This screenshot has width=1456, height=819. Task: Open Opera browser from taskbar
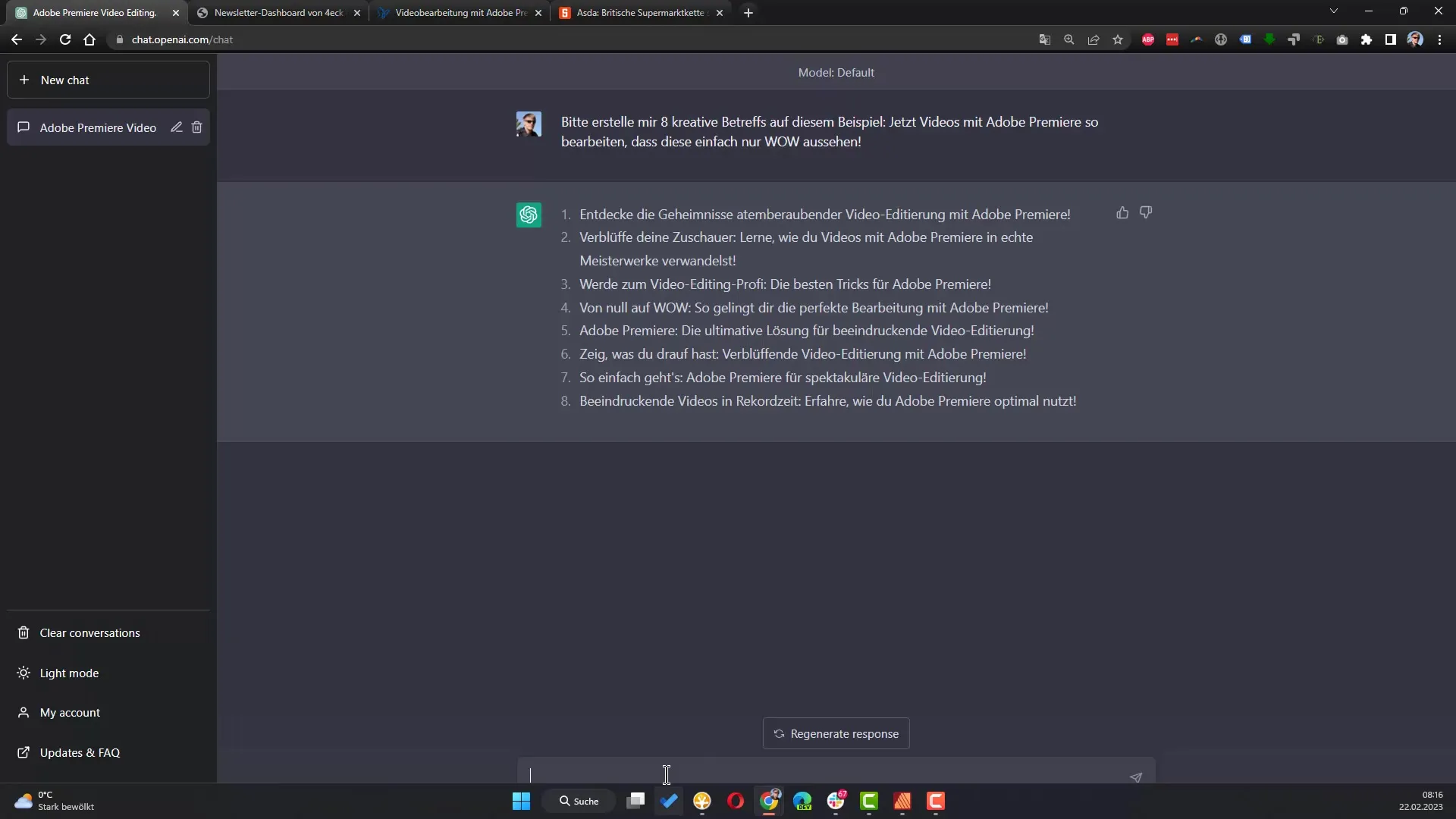point(736,801)
